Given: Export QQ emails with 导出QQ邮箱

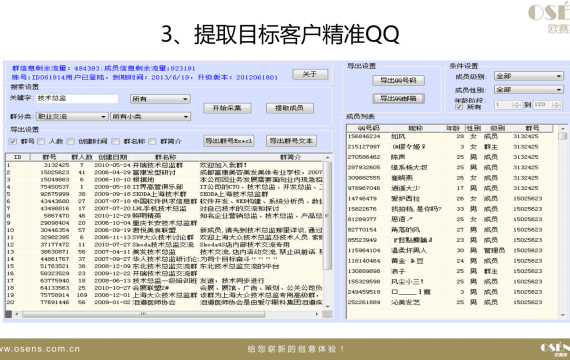Looking at the screenshot, I should pos(398,99).
